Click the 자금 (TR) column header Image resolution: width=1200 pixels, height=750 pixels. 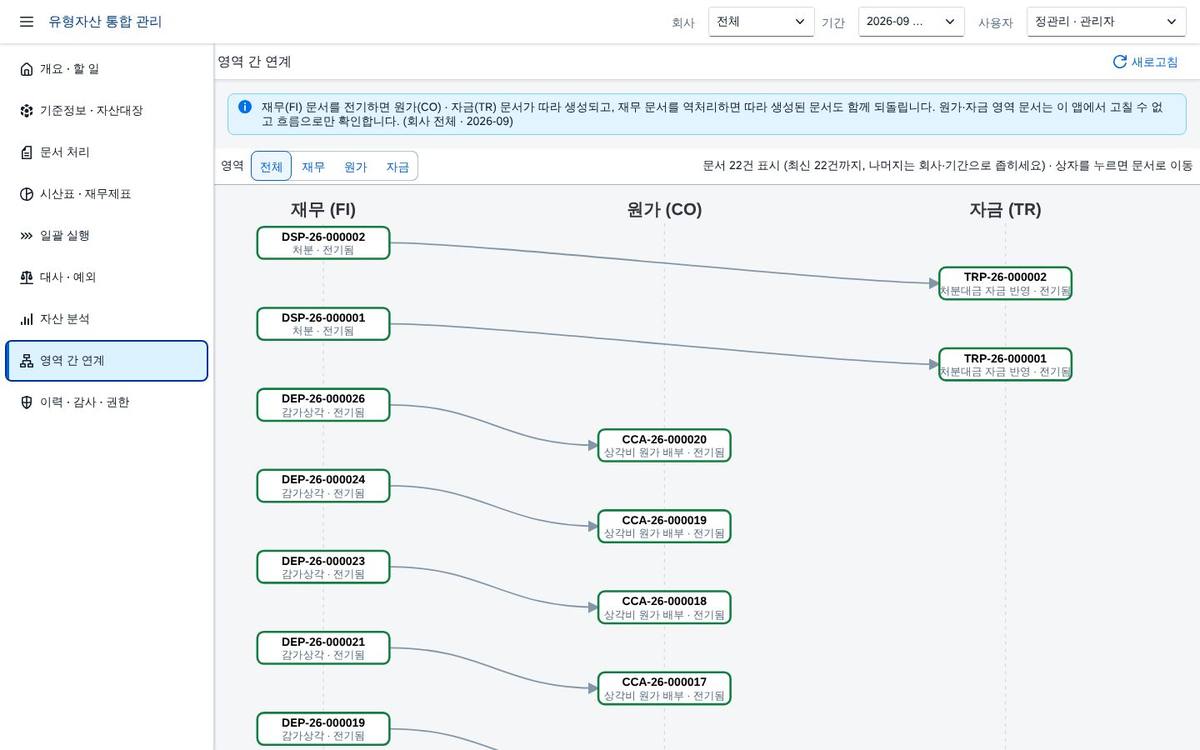click(1005, 209)
